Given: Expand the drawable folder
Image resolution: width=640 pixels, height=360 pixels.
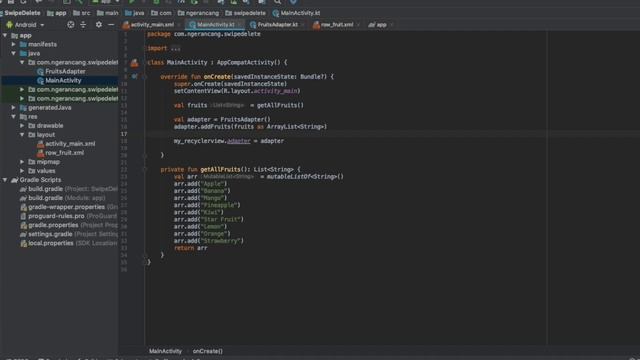Looking at the screenshot, I should [x=22, y=126].
